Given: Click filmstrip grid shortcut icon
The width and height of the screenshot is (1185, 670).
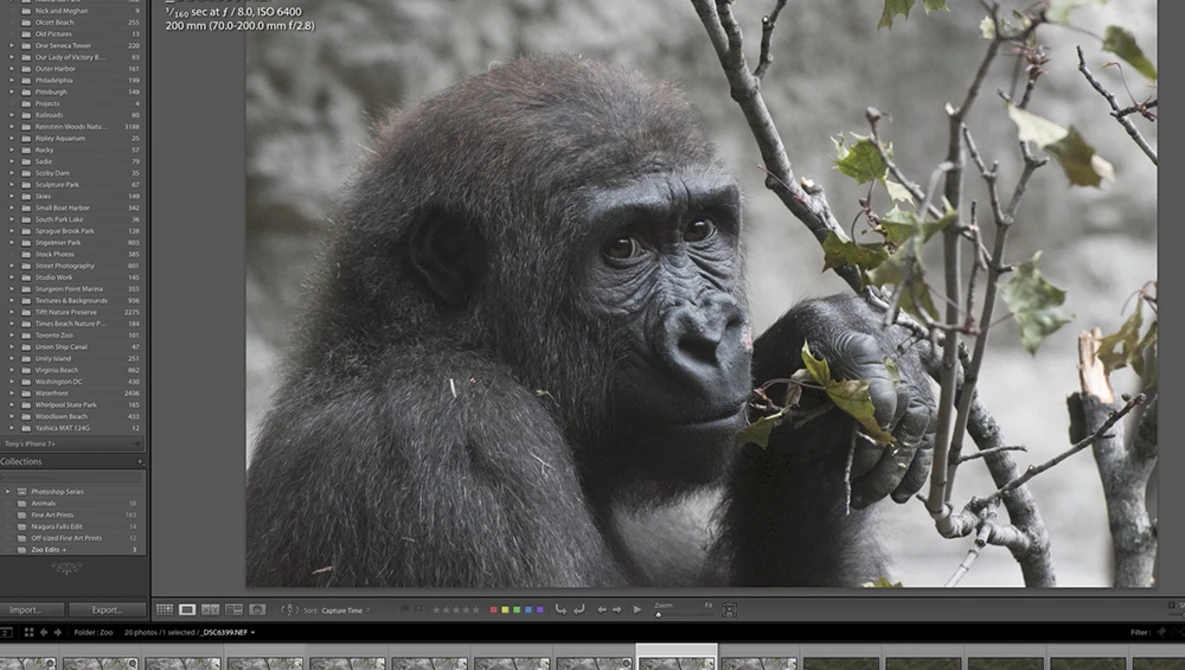Looking at the screenshot, I should coord(29,632).
